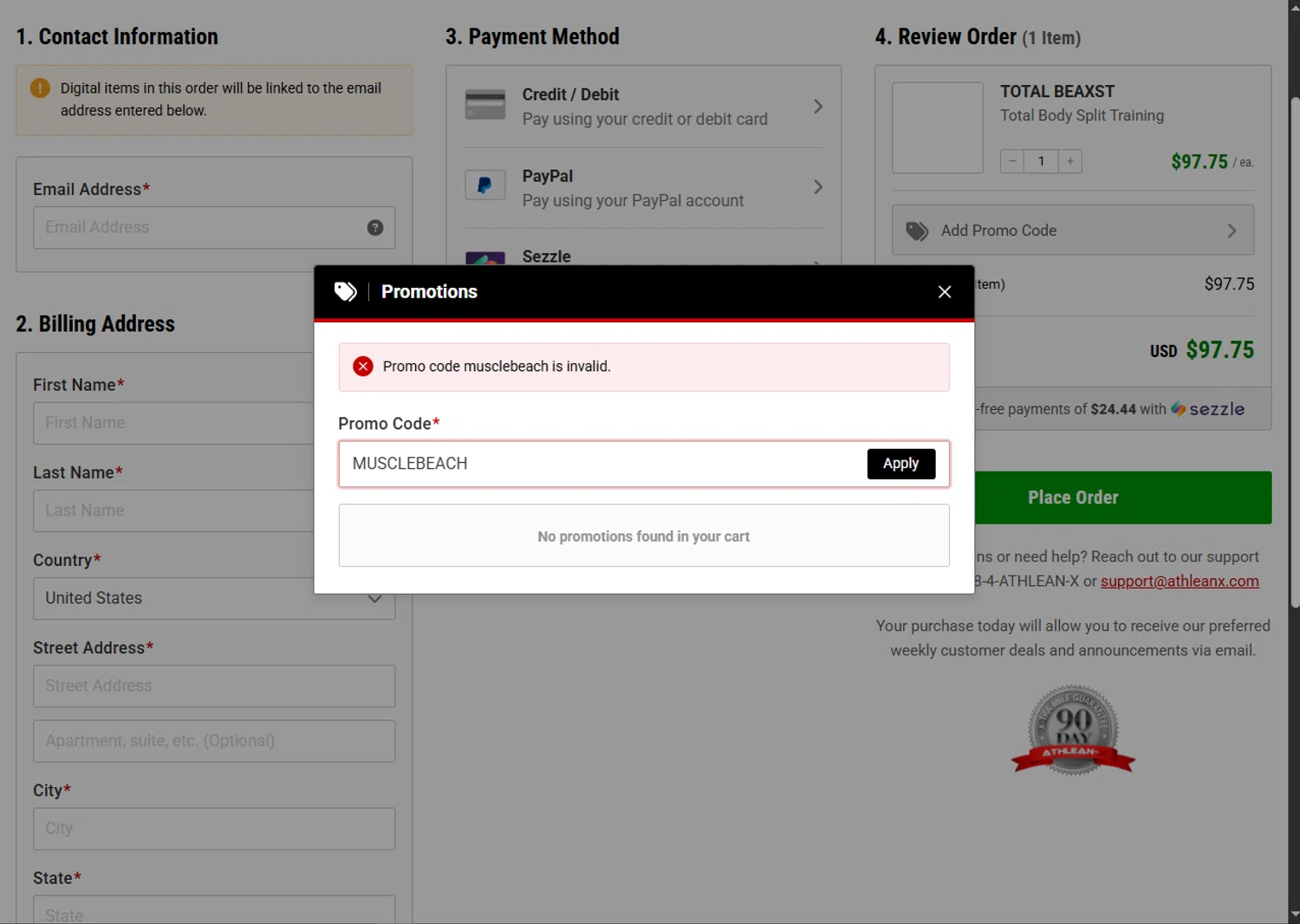Click the quantity value field
Screen dimensions: 1300x924
[1042, 161]
